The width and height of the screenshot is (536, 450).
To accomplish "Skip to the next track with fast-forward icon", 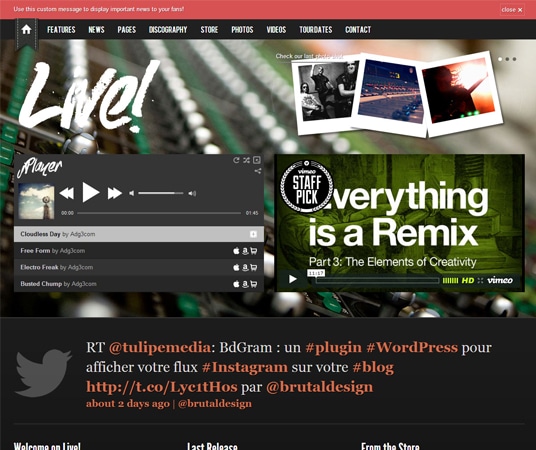I will tap(115, 193).
